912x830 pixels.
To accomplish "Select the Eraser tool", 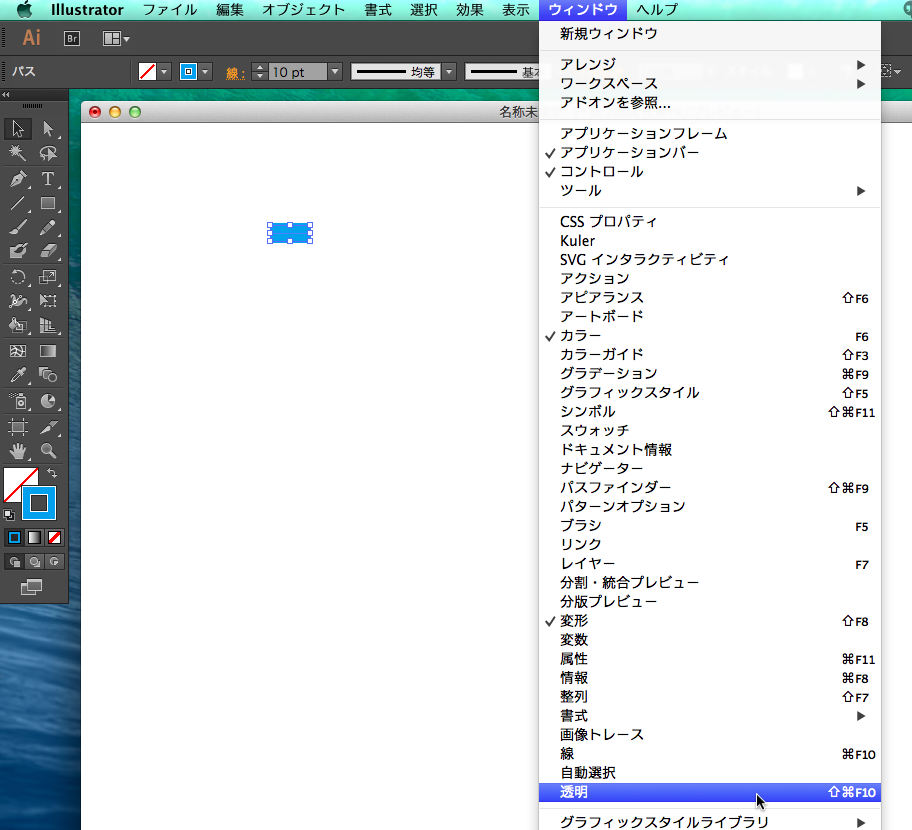I will click(48, 251).
